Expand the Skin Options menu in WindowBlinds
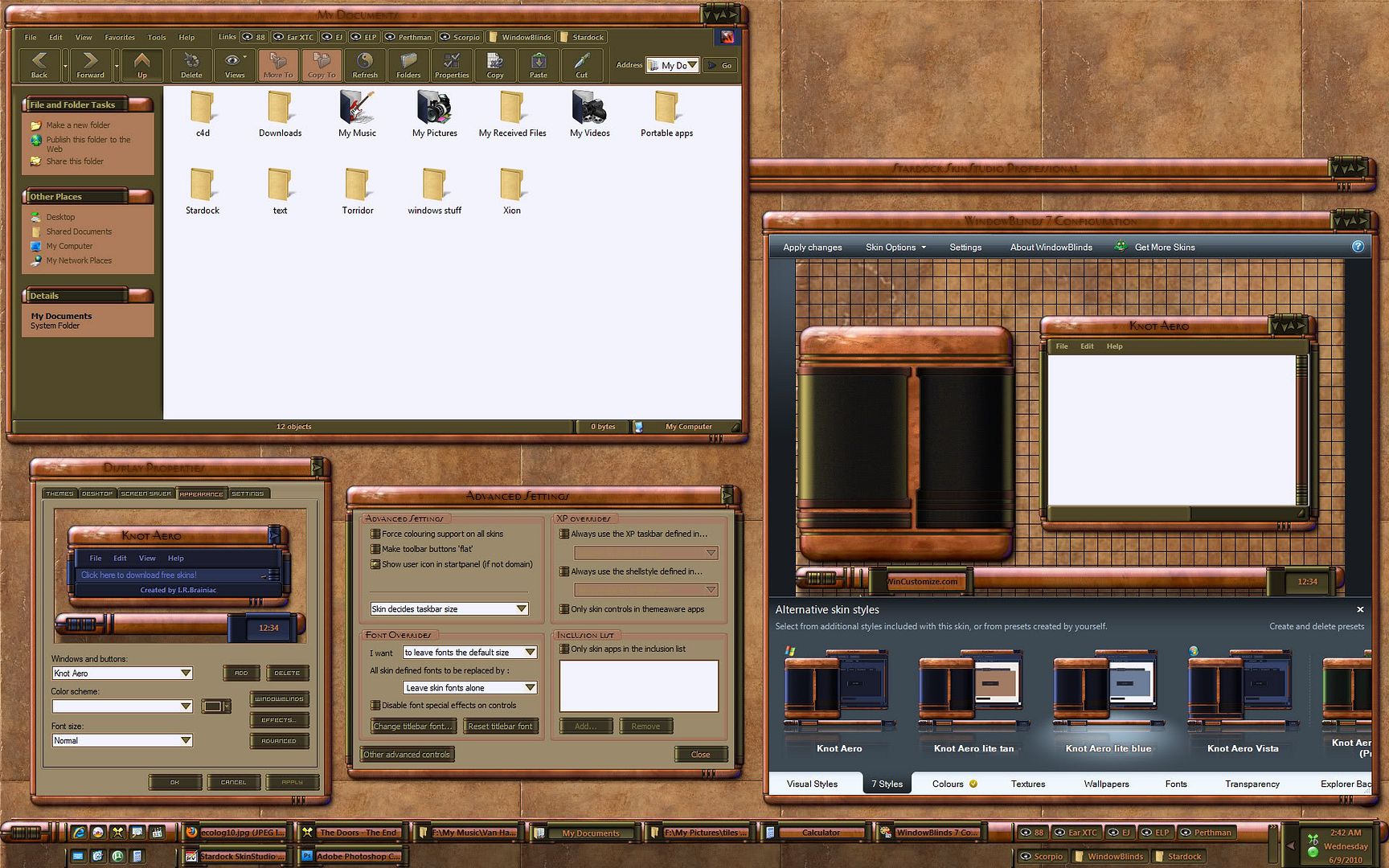This screenshot has height=868, width=1389. tap(895, 248)
